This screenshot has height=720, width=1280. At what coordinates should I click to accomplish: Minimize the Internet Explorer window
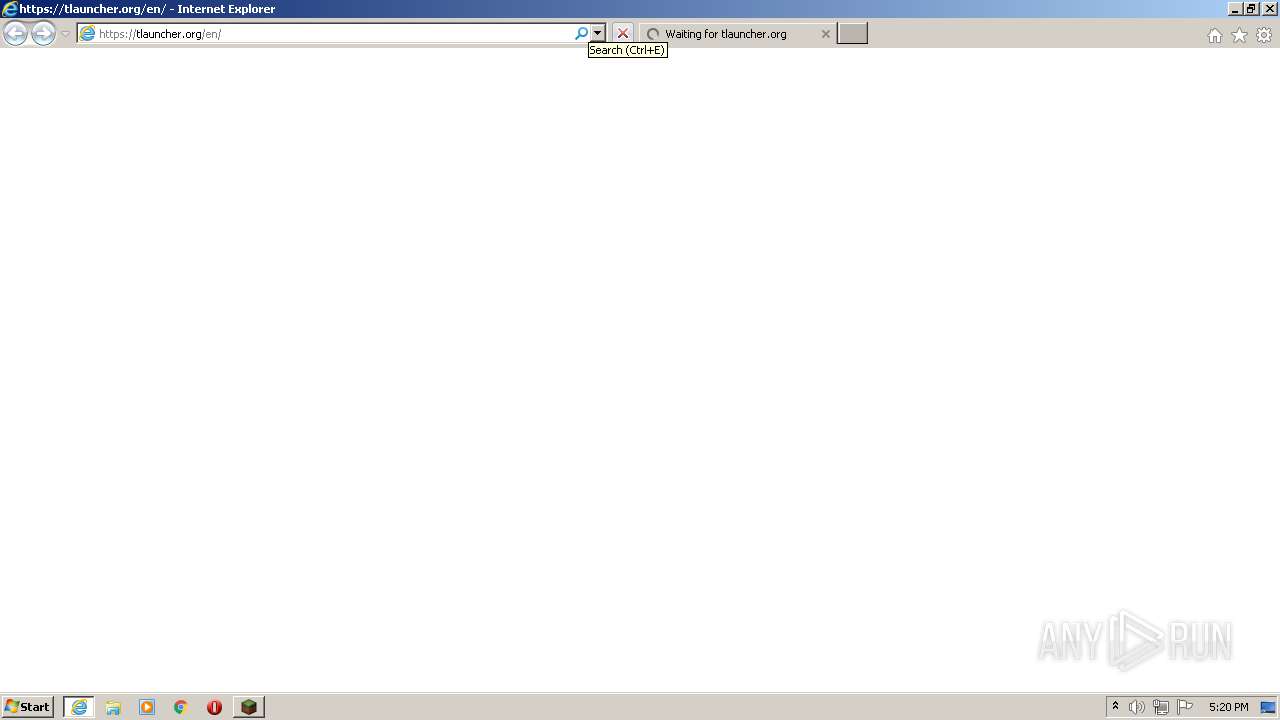pos(1235,9)
